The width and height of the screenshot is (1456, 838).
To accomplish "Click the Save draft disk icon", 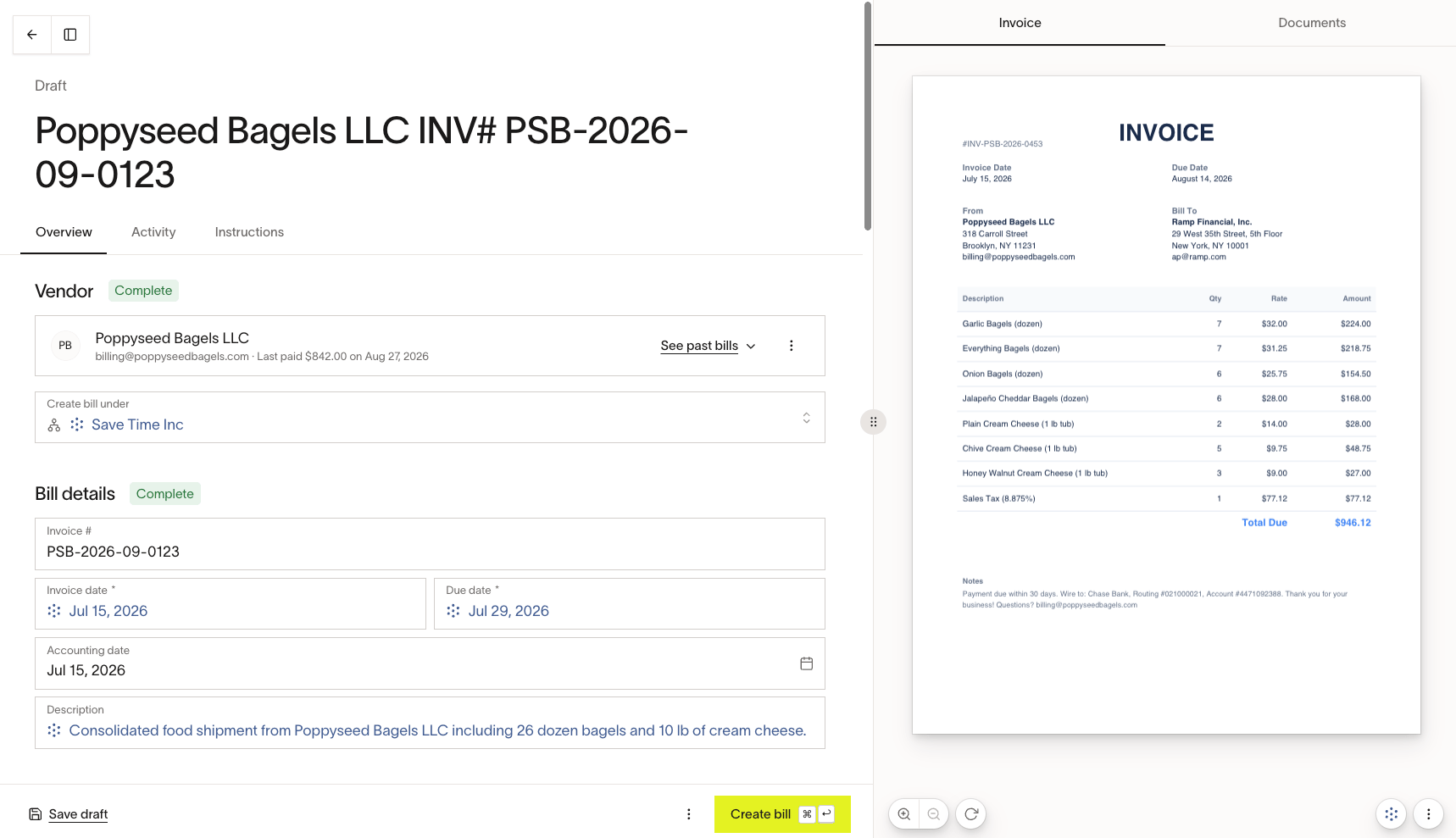I will click(36, 814).
